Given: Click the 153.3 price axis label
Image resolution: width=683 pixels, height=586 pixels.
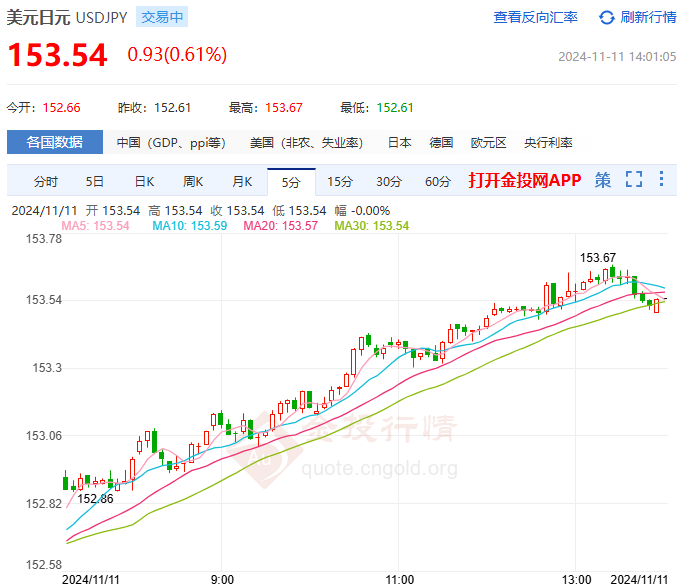Looking at the screenshot, I should pos(47,368).
